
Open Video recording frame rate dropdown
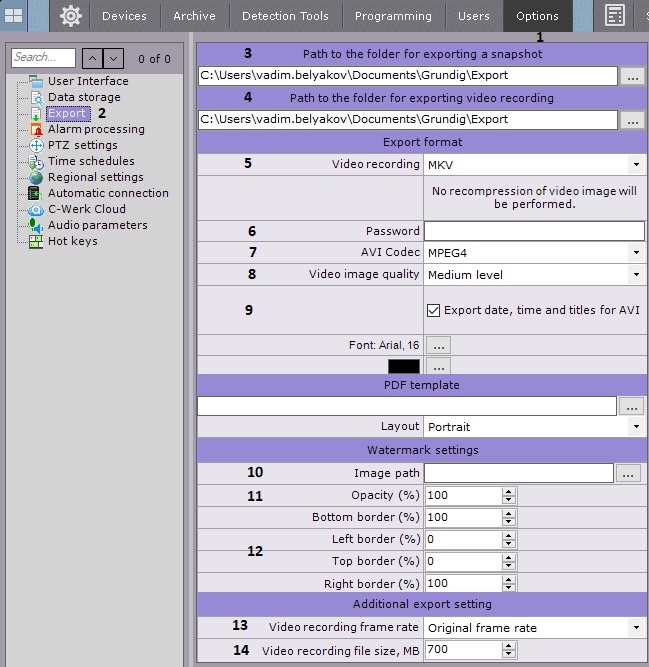point(534,628)
